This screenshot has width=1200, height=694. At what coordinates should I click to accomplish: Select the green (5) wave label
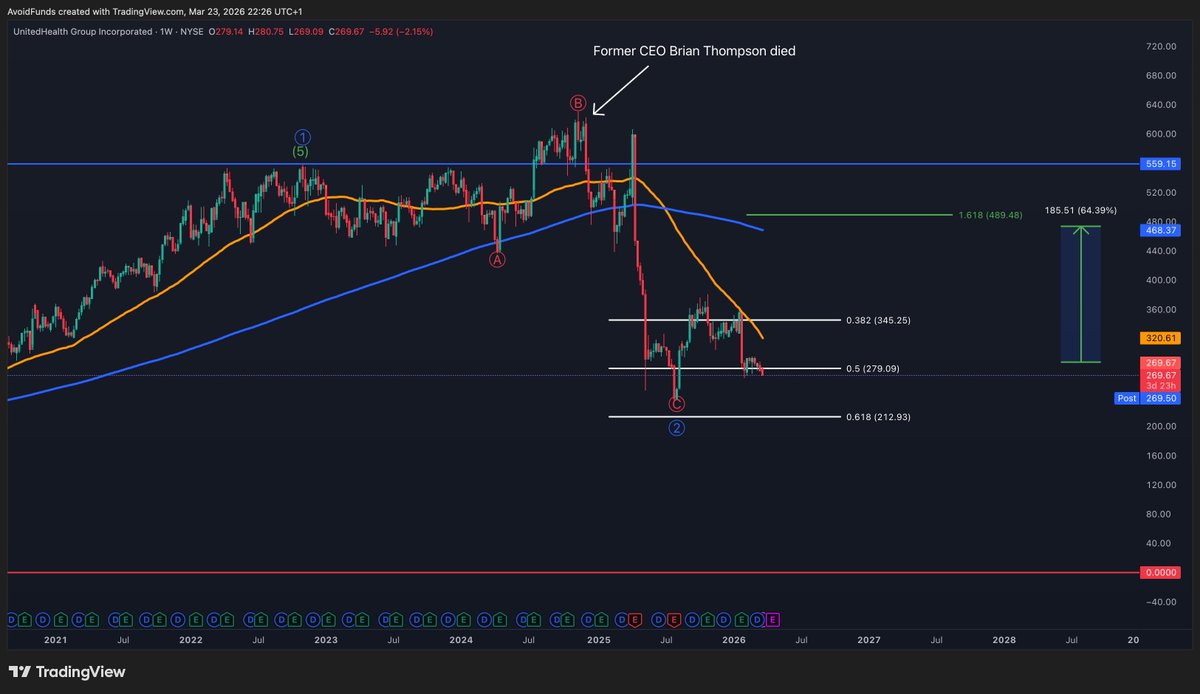pos(300,152)
